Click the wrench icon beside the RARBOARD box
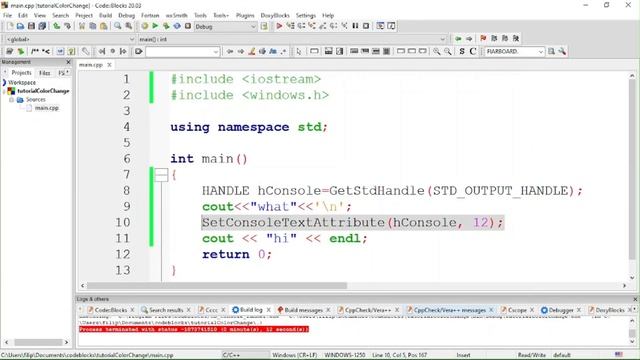Screen dimensions: 640x360 pyautogui.click(x=562, y=51)
